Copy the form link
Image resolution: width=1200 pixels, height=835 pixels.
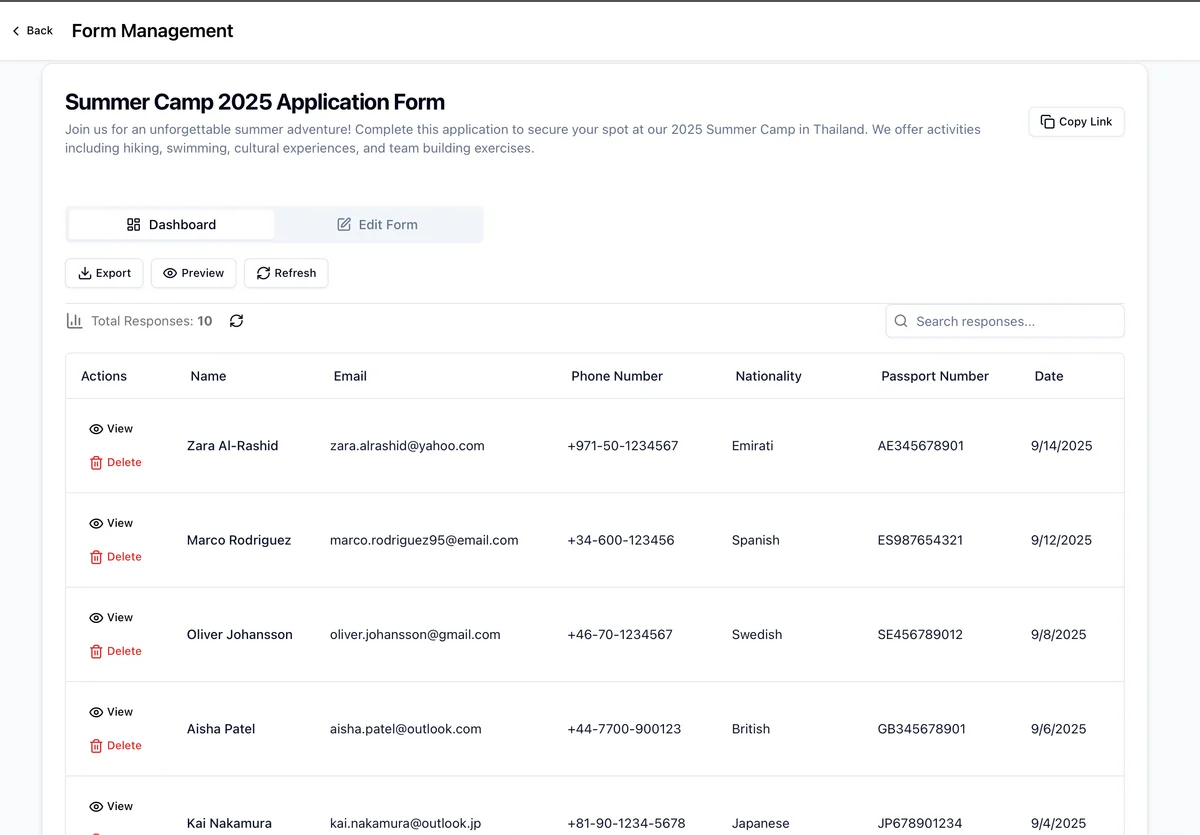coord(1076,122)
